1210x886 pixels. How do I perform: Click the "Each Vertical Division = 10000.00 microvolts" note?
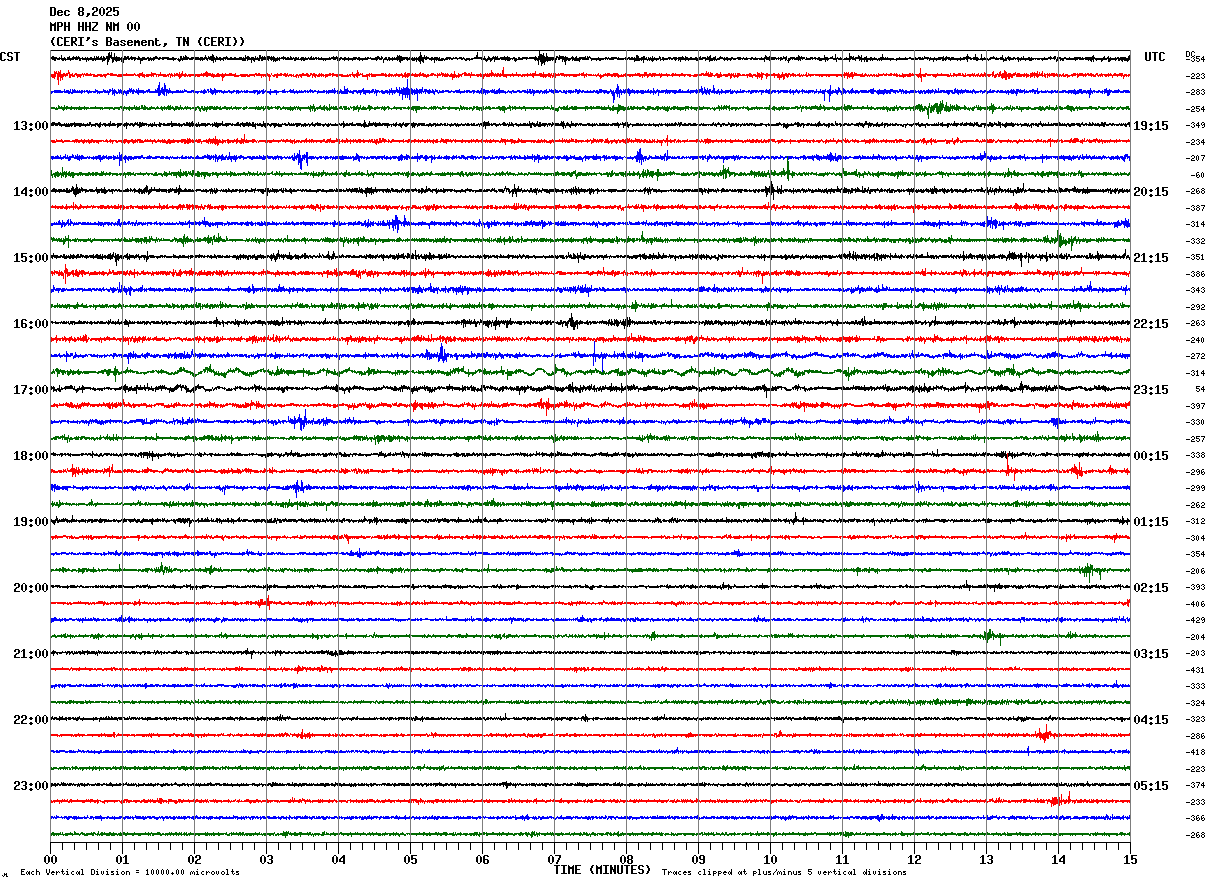(x=130, y=872)
